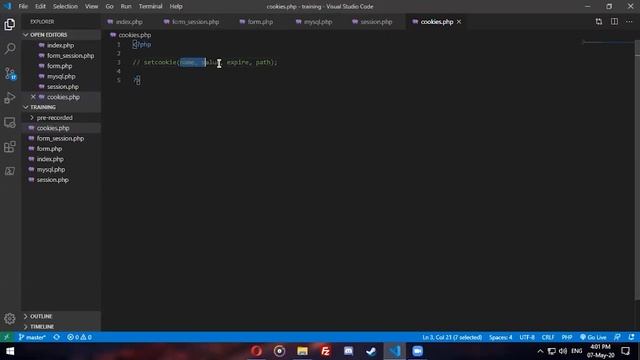This screenshot has height=360, width=640.
Task: Open the Source Control view
Action: (10, 73)
